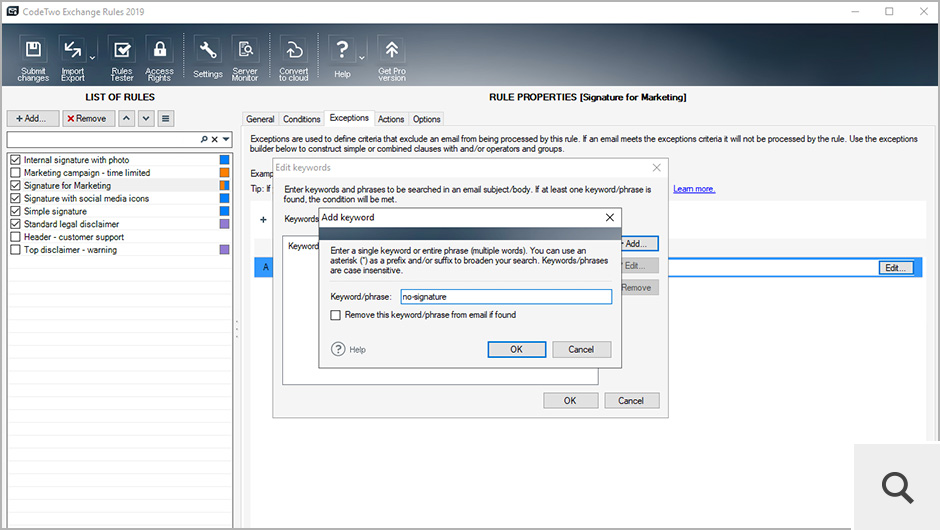Select the Exceptions tab
The width and height of the screenshot is (940, 530).
point(349,118)
